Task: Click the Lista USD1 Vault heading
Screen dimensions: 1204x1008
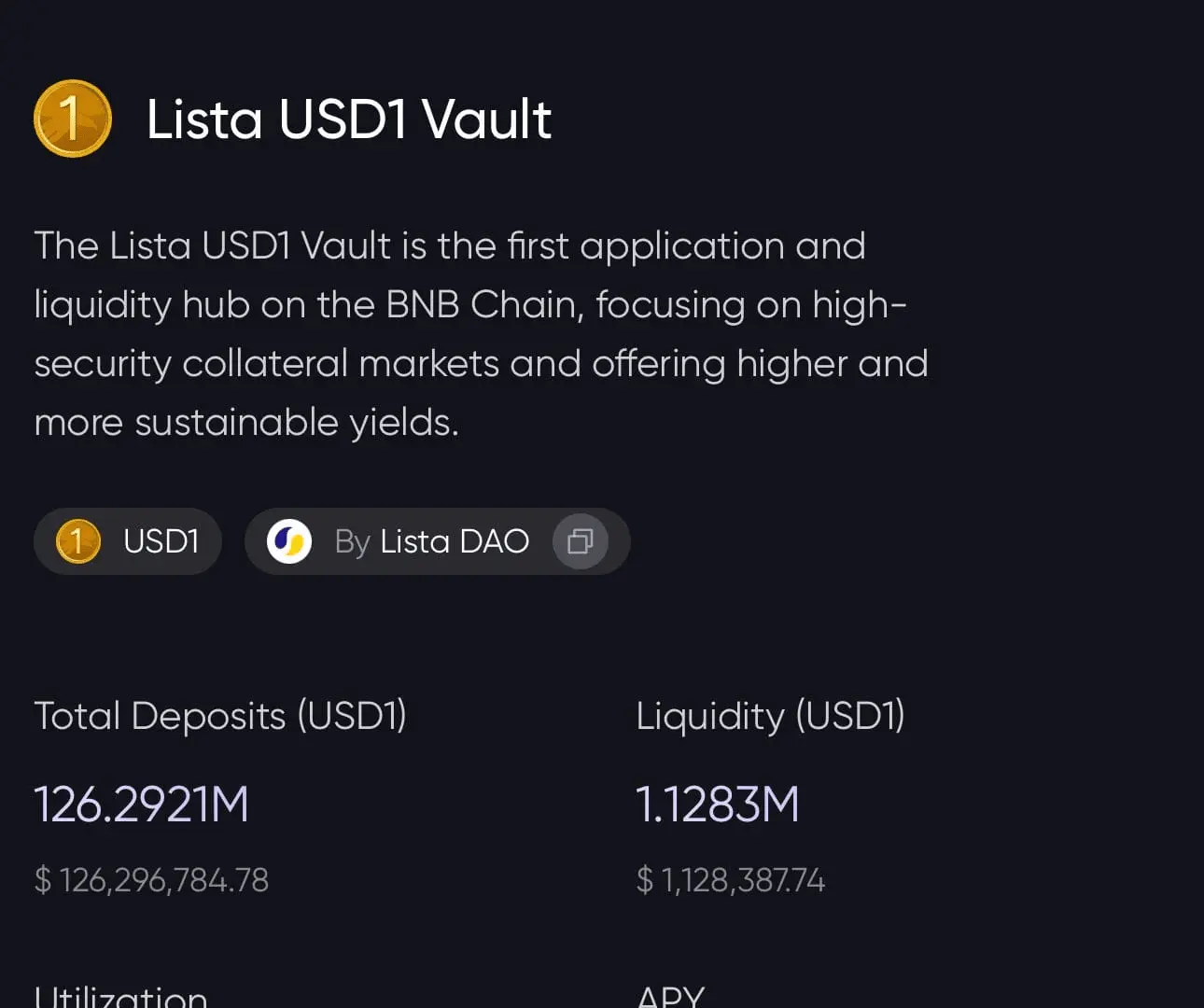Action: pyautogui.click(x=349, y=119)
